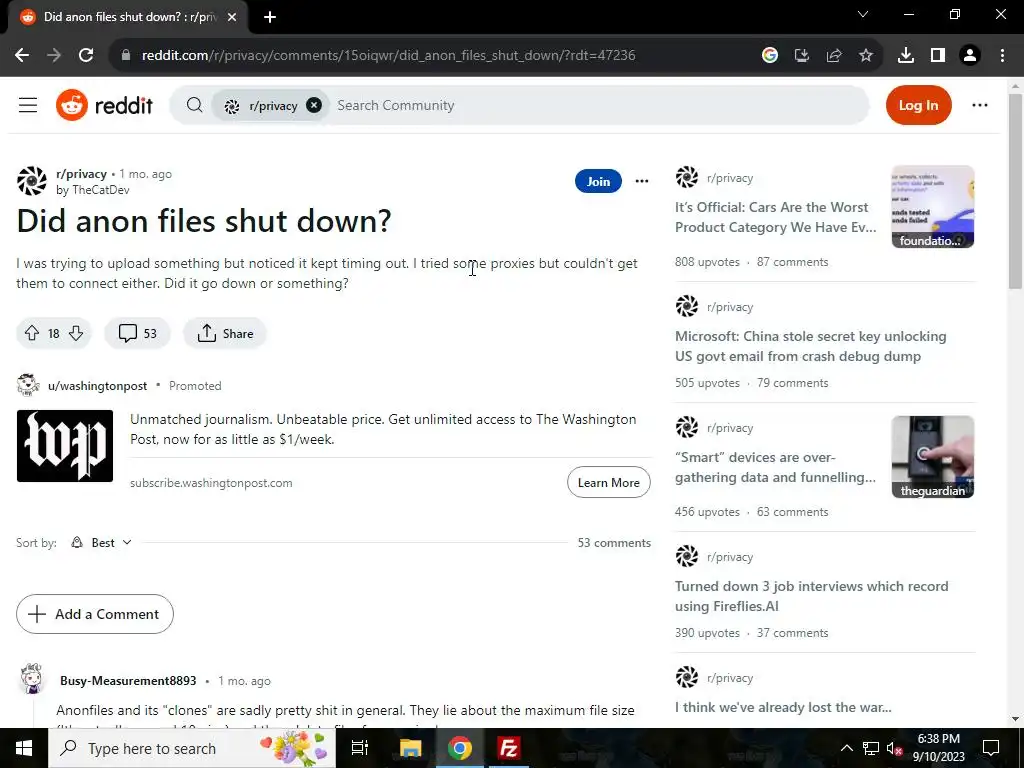Click r/privacy label above Microsoft post

(729, 307)
